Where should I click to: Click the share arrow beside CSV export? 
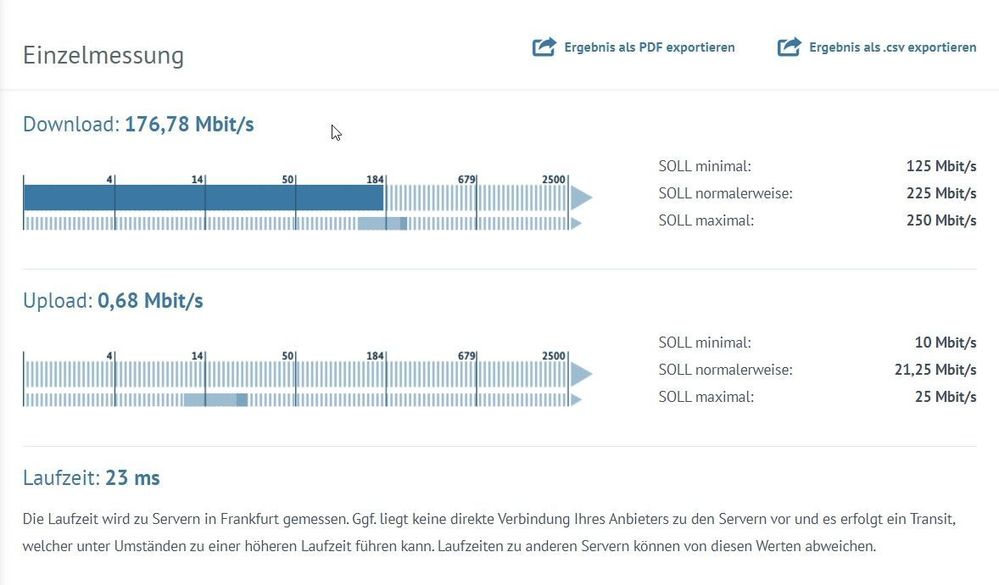(789, 47)
